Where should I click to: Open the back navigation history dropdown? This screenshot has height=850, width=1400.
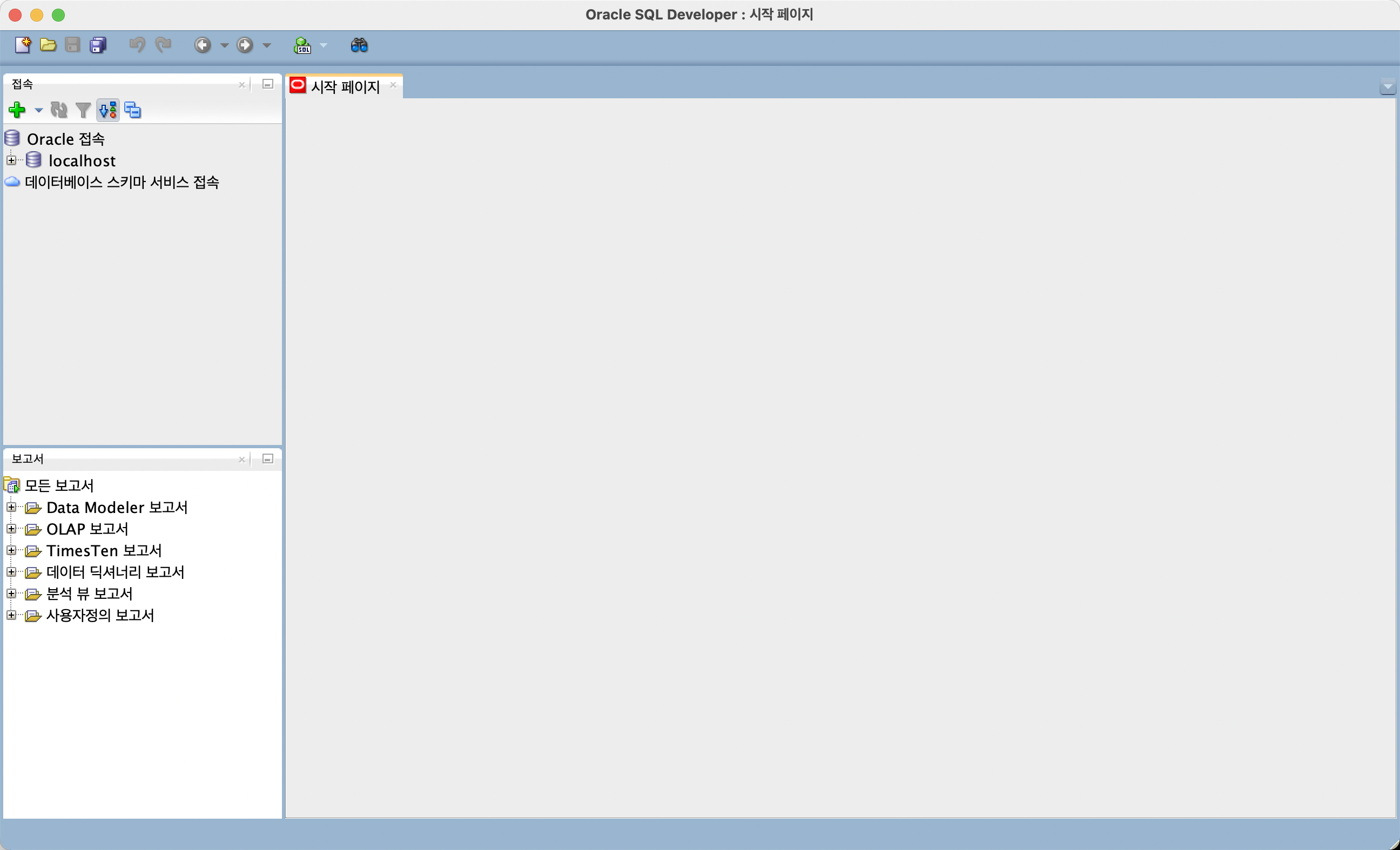coord(225,45)
